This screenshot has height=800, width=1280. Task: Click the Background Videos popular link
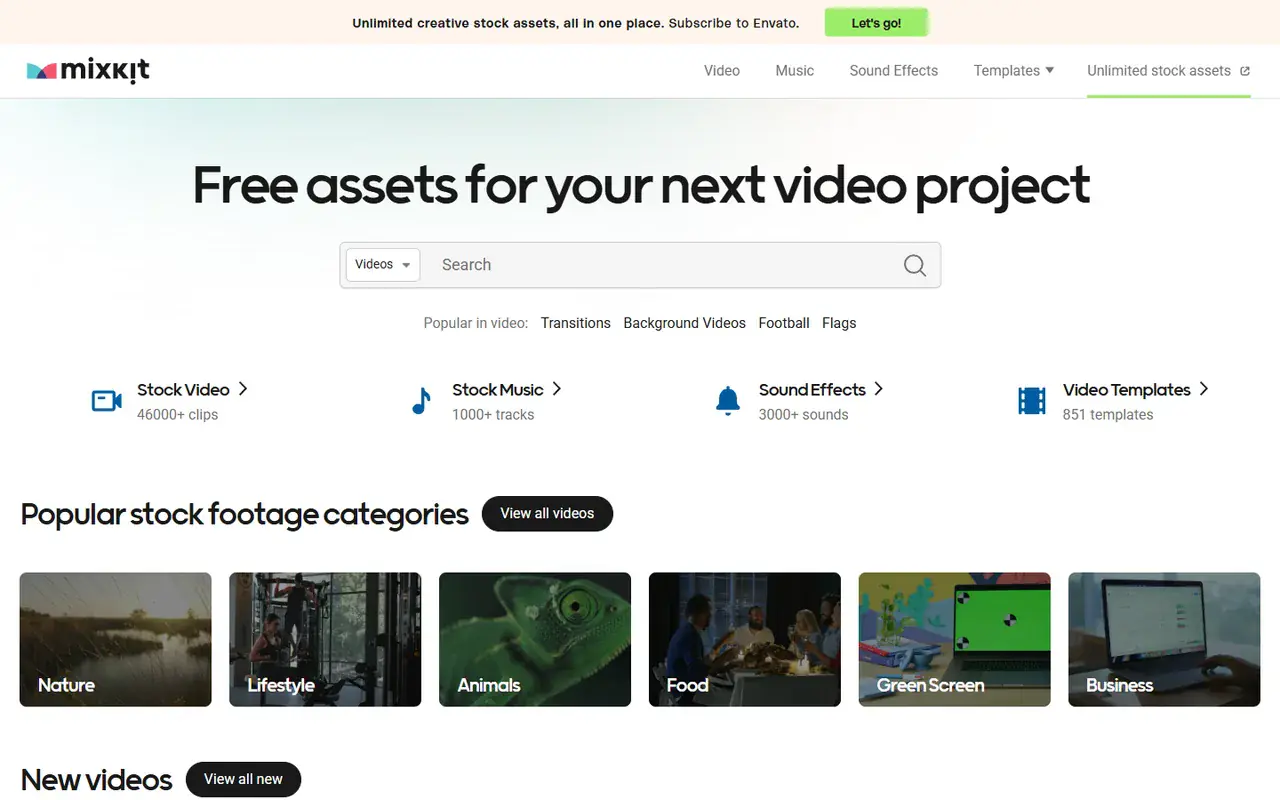coord(684,323)
